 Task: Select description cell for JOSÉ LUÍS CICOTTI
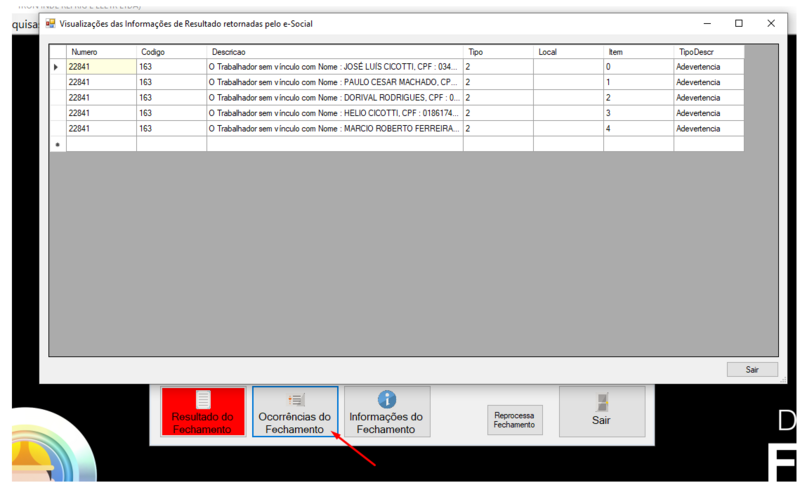335,67
